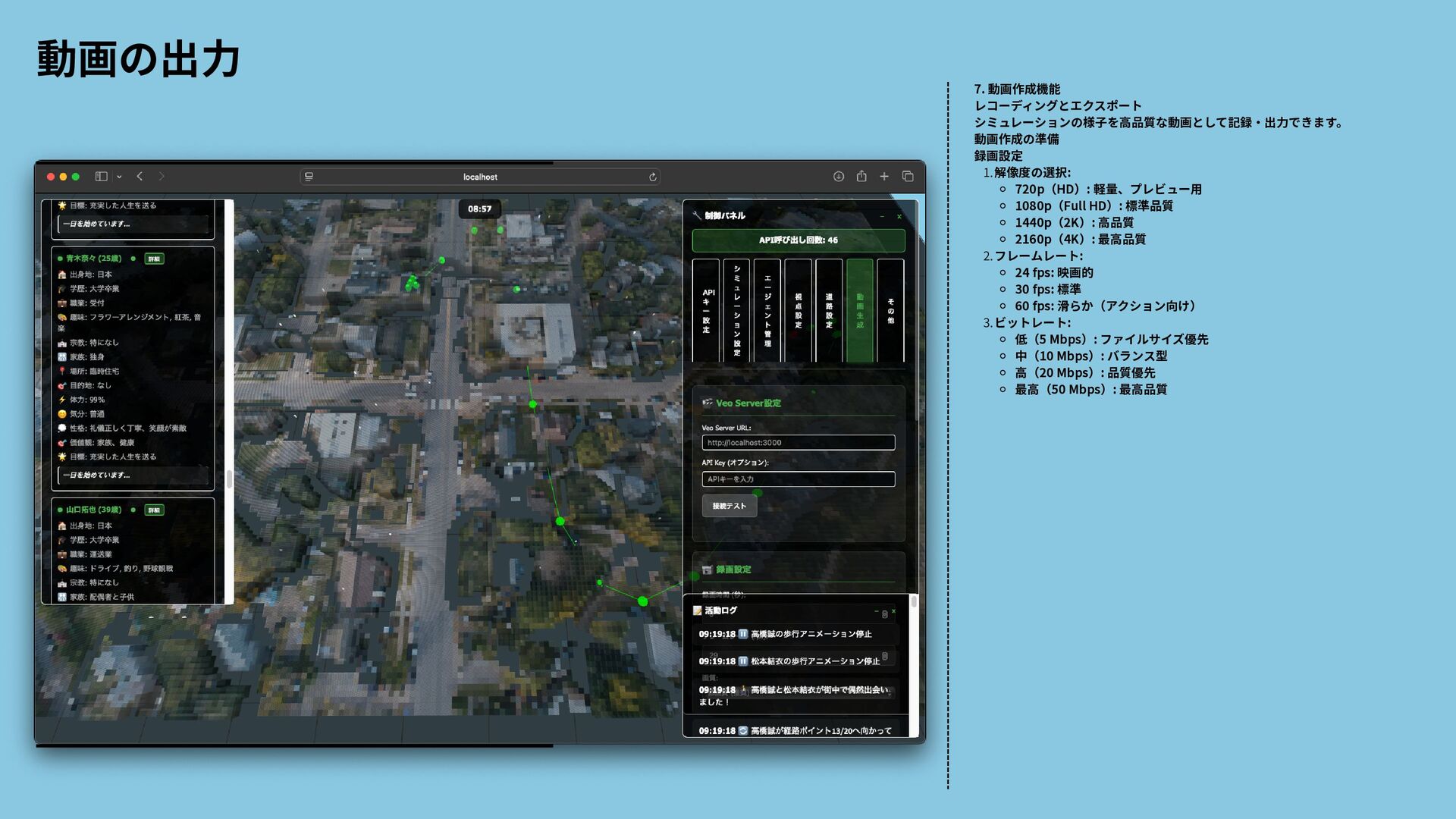Click the localhost address bar
Image resolution: width=1456 pixels, height=819 pixels.
pos(480,177)
